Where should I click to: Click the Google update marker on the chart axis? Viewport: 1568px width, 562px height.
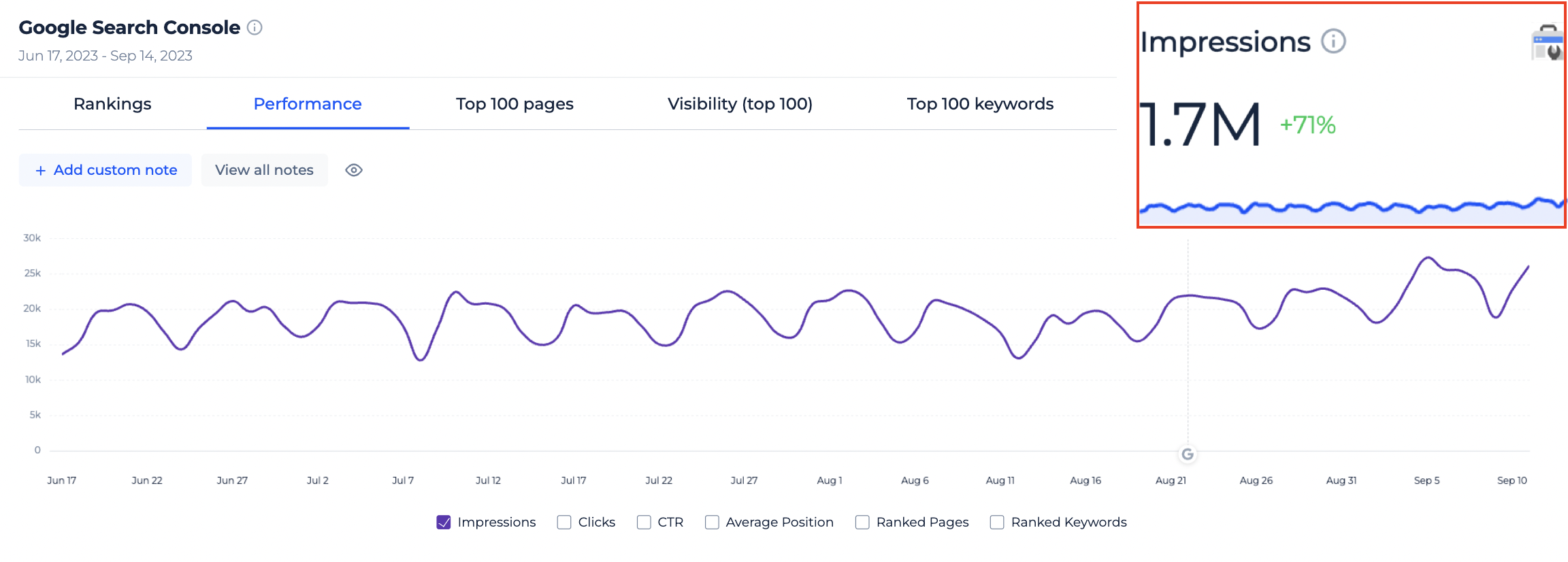pyautogui.click(x=1188, y=454)
